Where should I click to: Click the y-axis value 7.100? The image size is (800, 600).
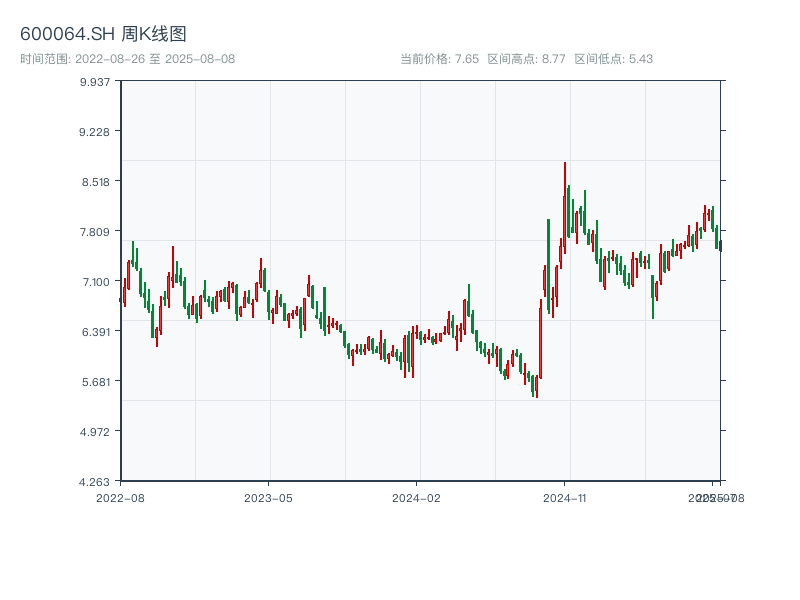click(96, 282)
